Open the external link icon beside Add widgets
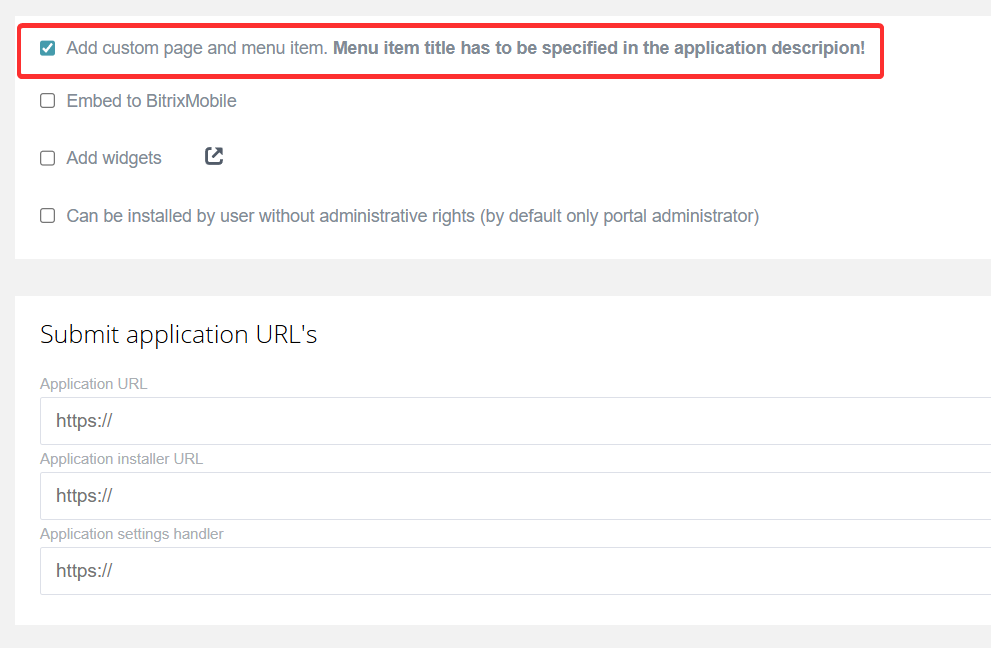991x648 pixels. click(214, 156)
